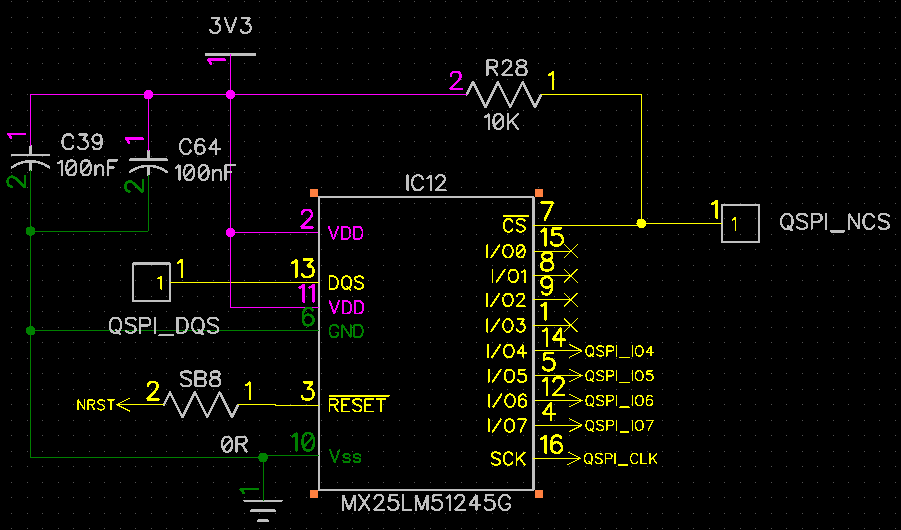Select the SB8 zero-ohm resistor symbol
This screenshot has width=901, height=530.
point(201,405)
